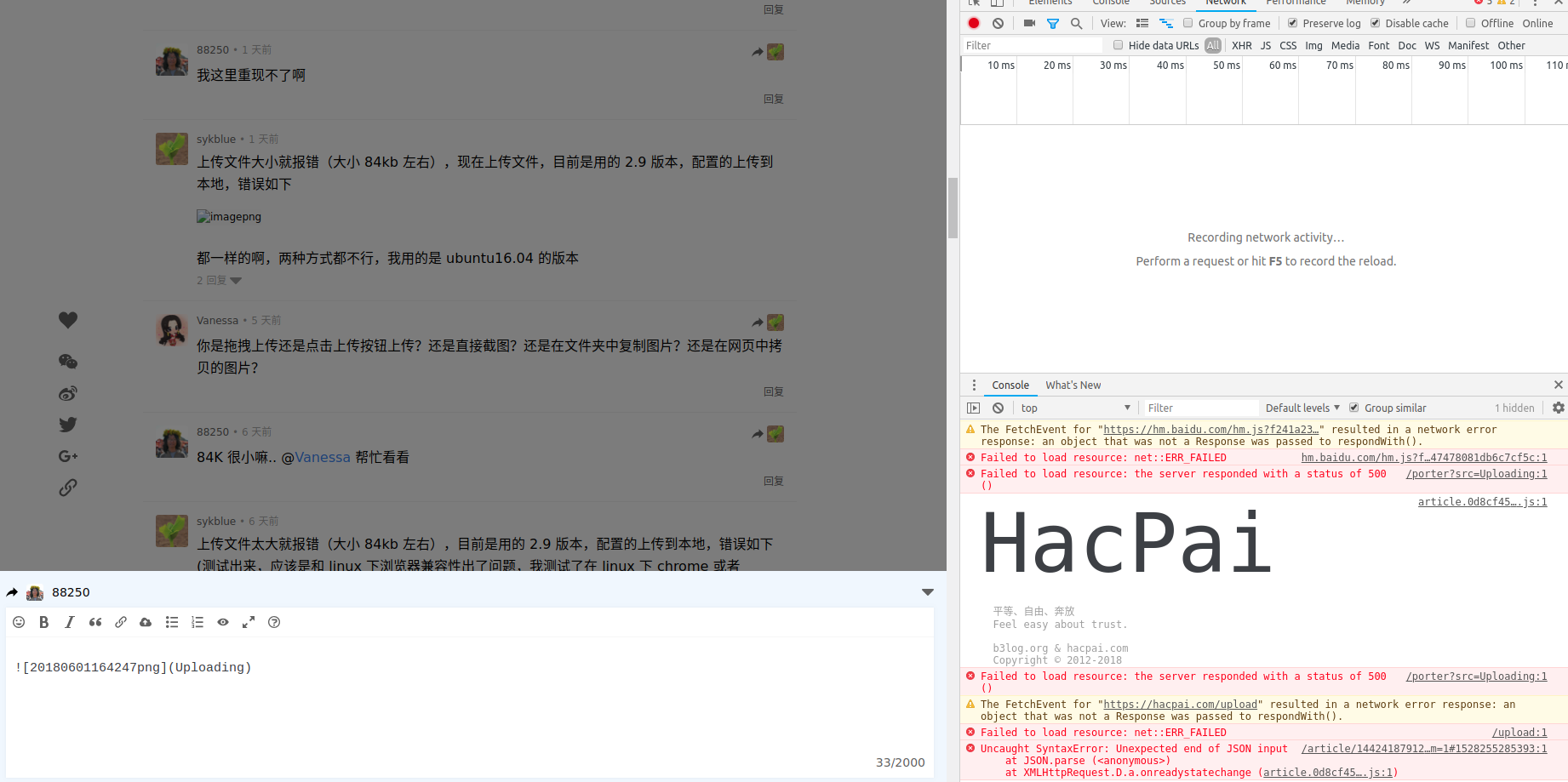Enable capture screenshots camera icon
This screenshot has height=782, width=1568.
(x=1029, y=23)
